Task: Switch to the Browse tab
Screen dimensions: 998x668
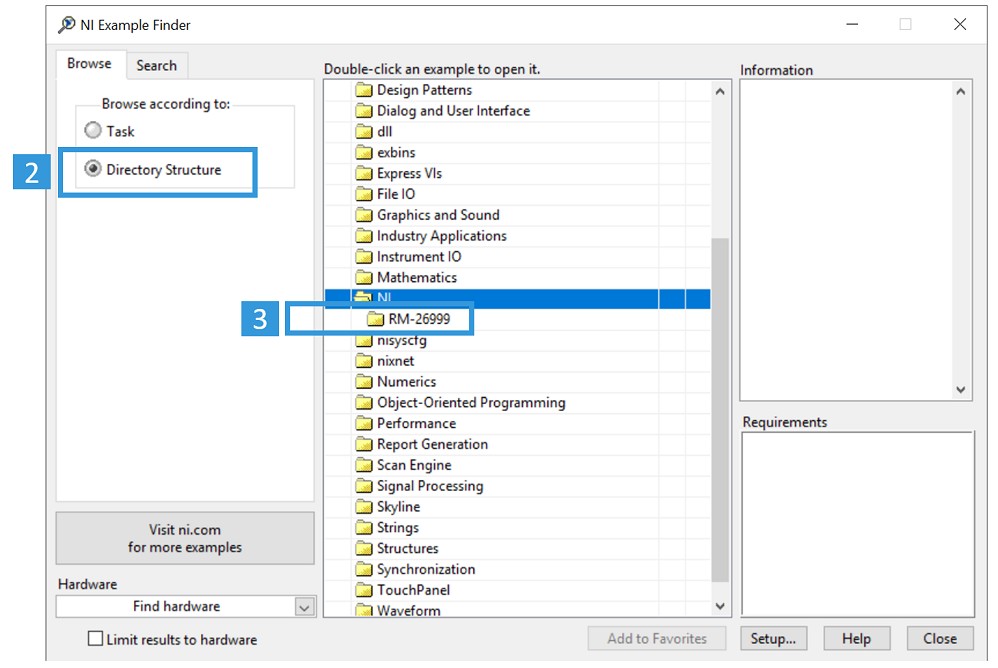Action: pos(89,64)
